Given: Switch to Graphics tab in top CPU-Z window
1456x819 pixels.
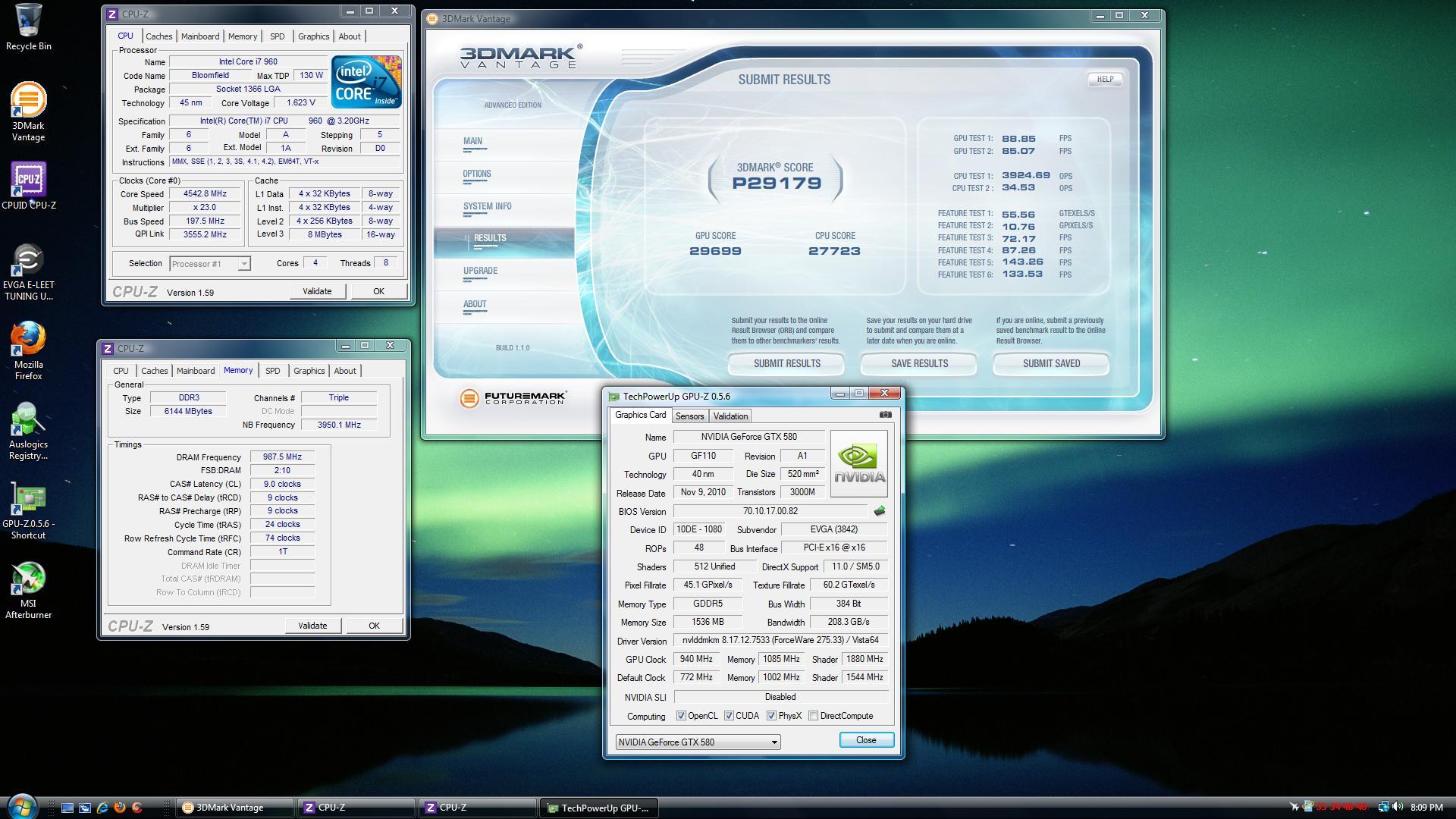Looking at the screenshot, I should click(313, 36).
